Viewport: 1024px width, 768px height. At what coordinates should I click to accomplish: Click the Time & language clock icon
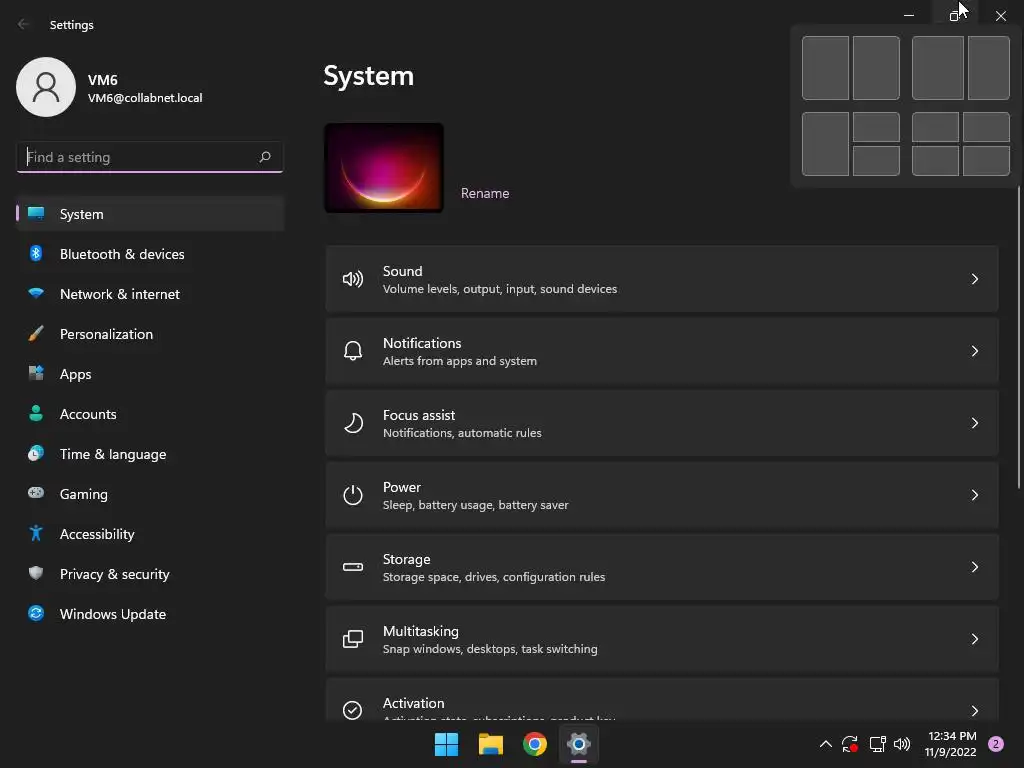tap(36, 453)
